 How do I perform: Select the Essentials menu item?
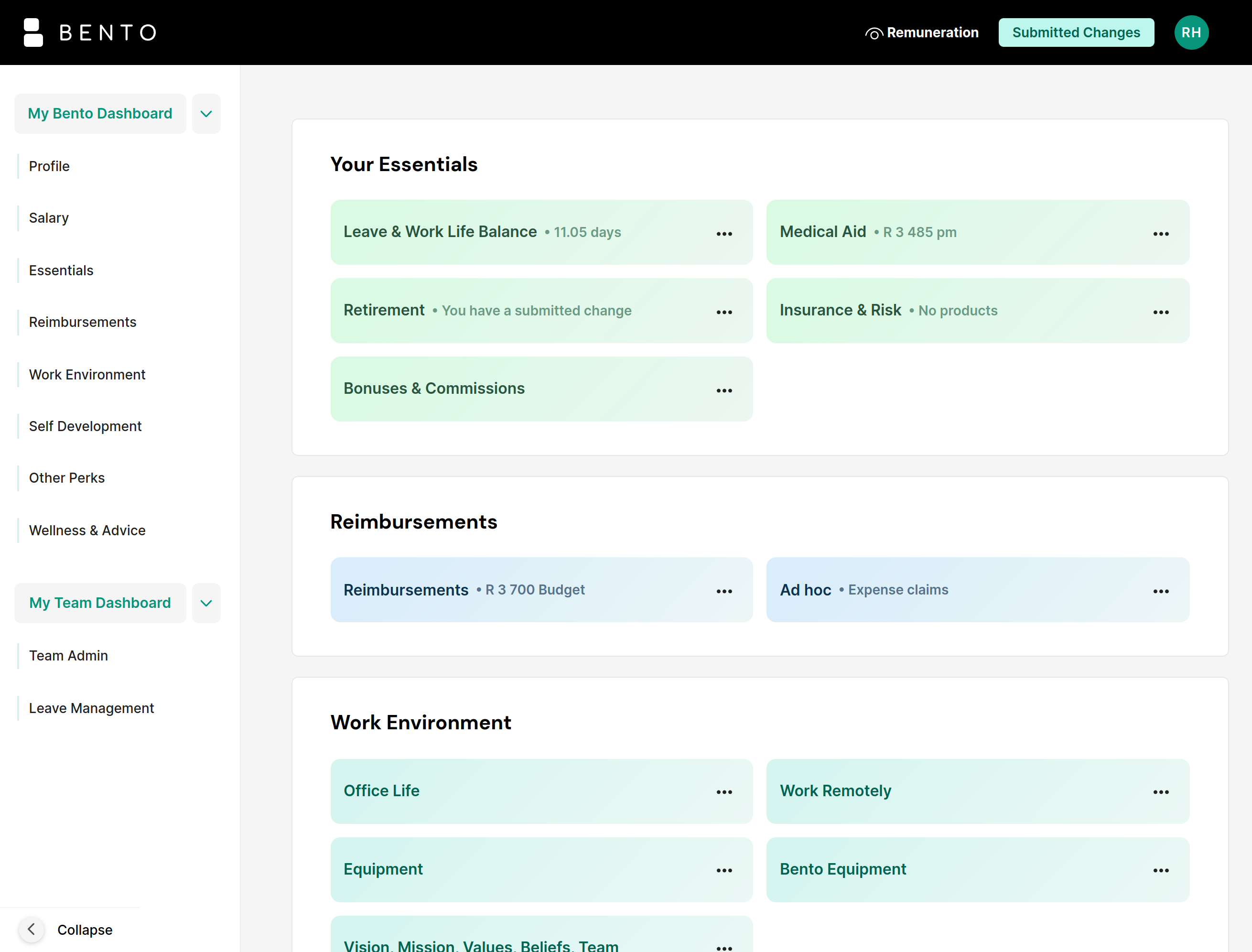pos(61,269)
